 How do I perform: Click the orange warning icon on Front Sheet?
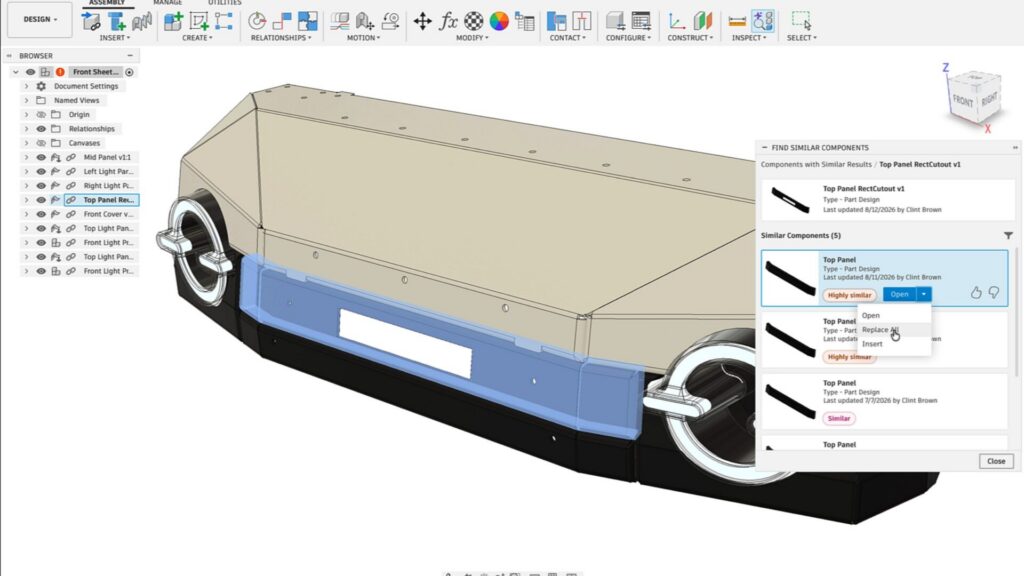60,72
